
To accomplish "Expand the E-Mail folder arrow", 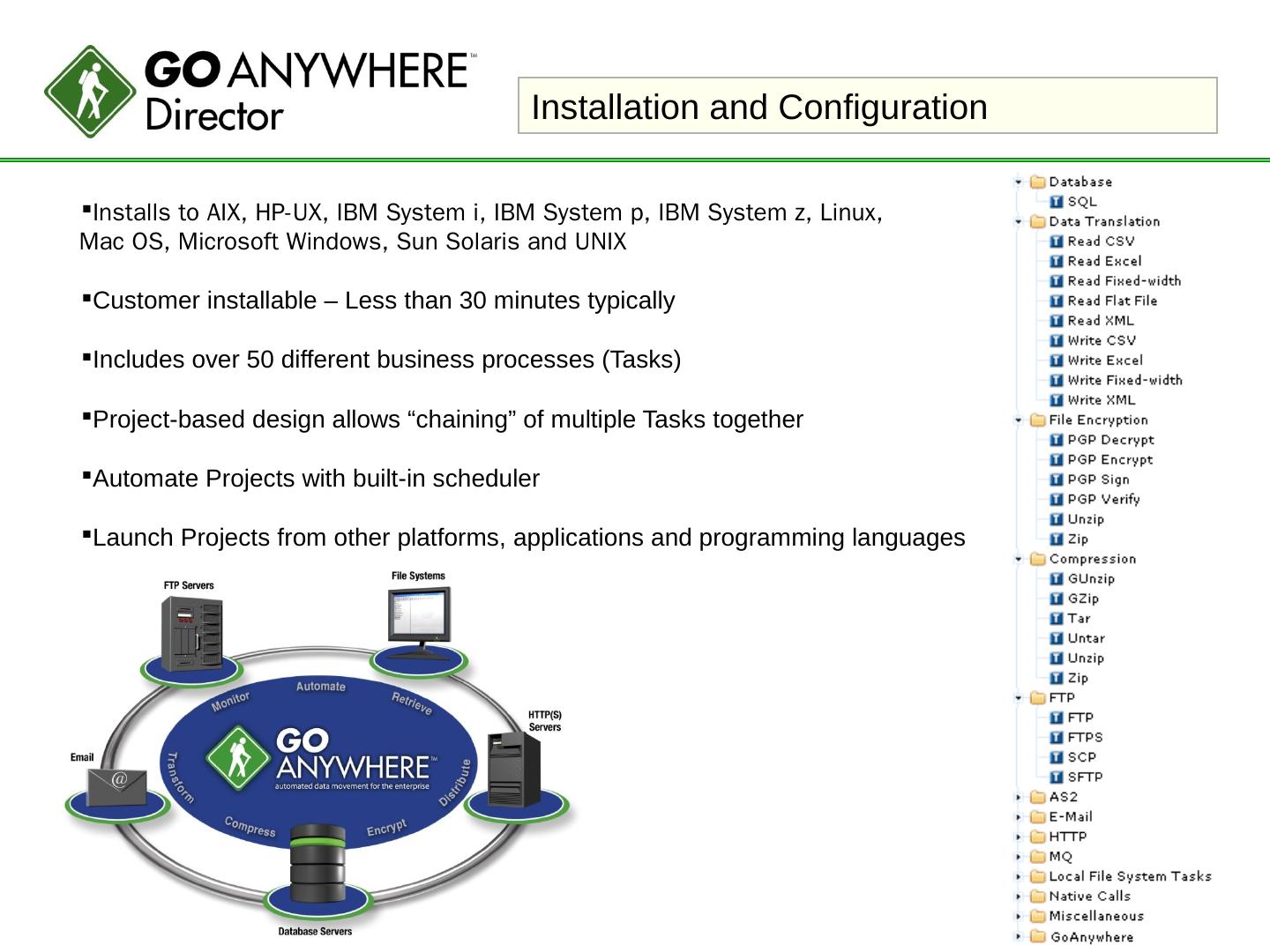I will click(x=1019, y=817).
